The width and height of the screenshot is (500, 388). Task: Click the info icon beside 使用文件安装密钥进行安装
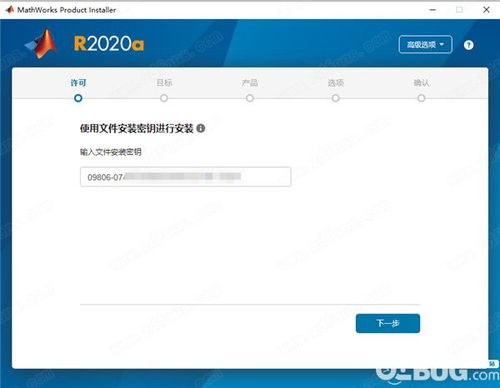[201, 128]
